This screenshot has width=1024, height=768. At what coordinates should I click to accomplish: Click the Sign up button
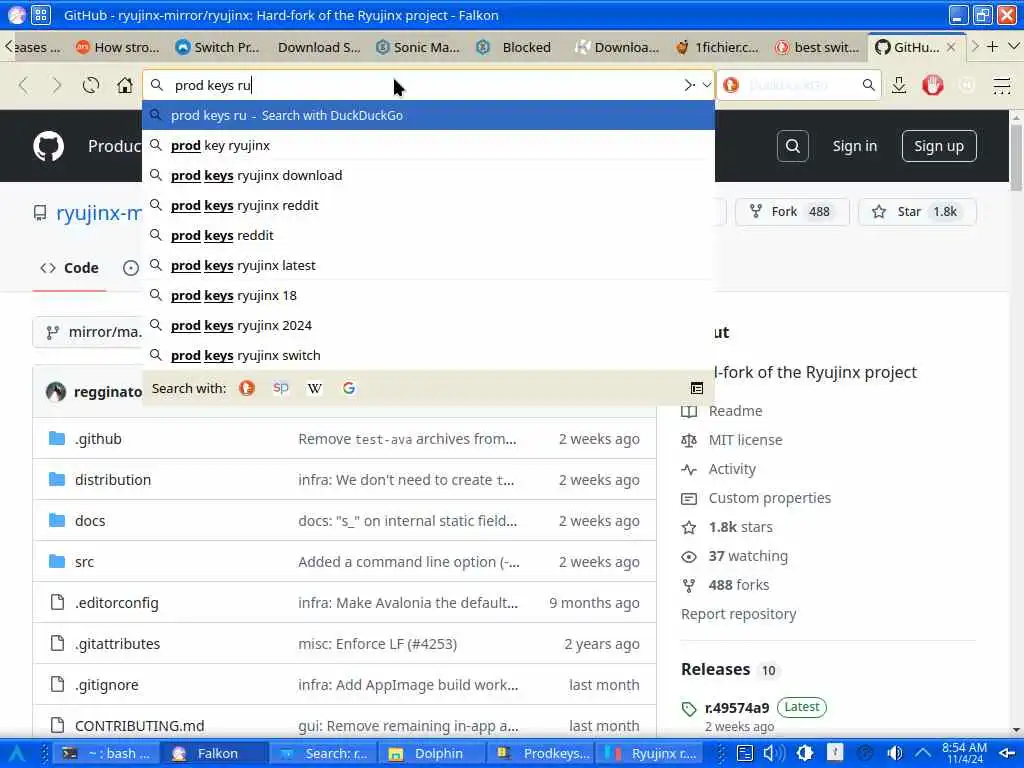(x=938, y=146)
